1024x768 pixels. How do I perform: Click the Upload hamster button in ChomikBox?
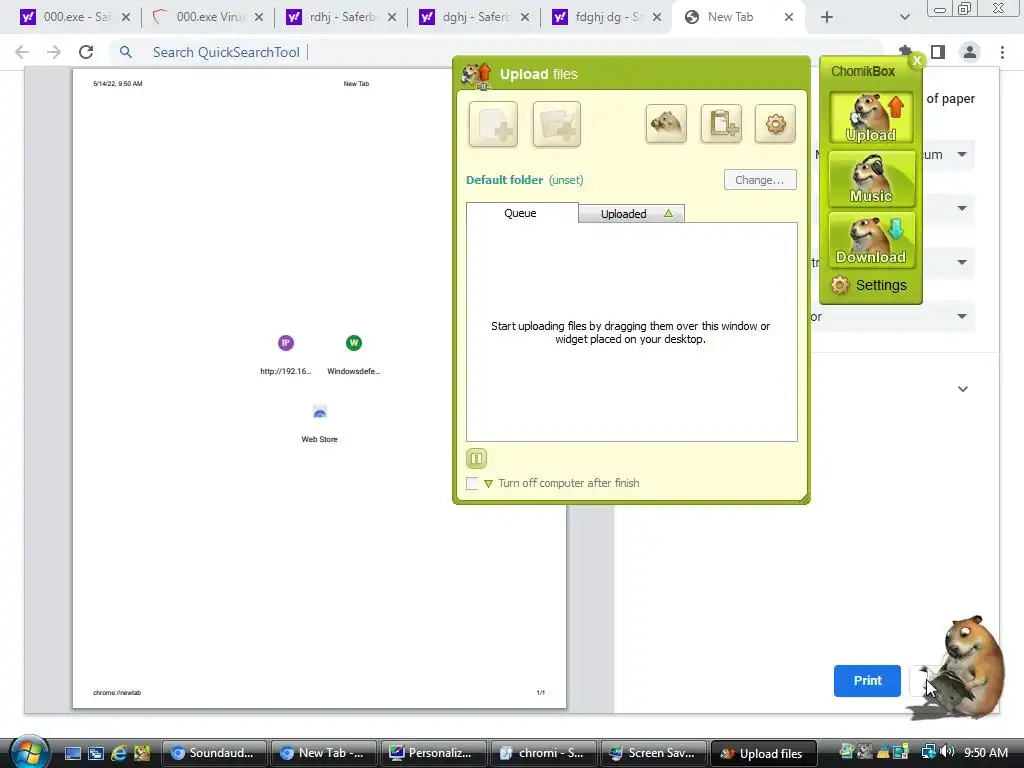click(871, 118)
